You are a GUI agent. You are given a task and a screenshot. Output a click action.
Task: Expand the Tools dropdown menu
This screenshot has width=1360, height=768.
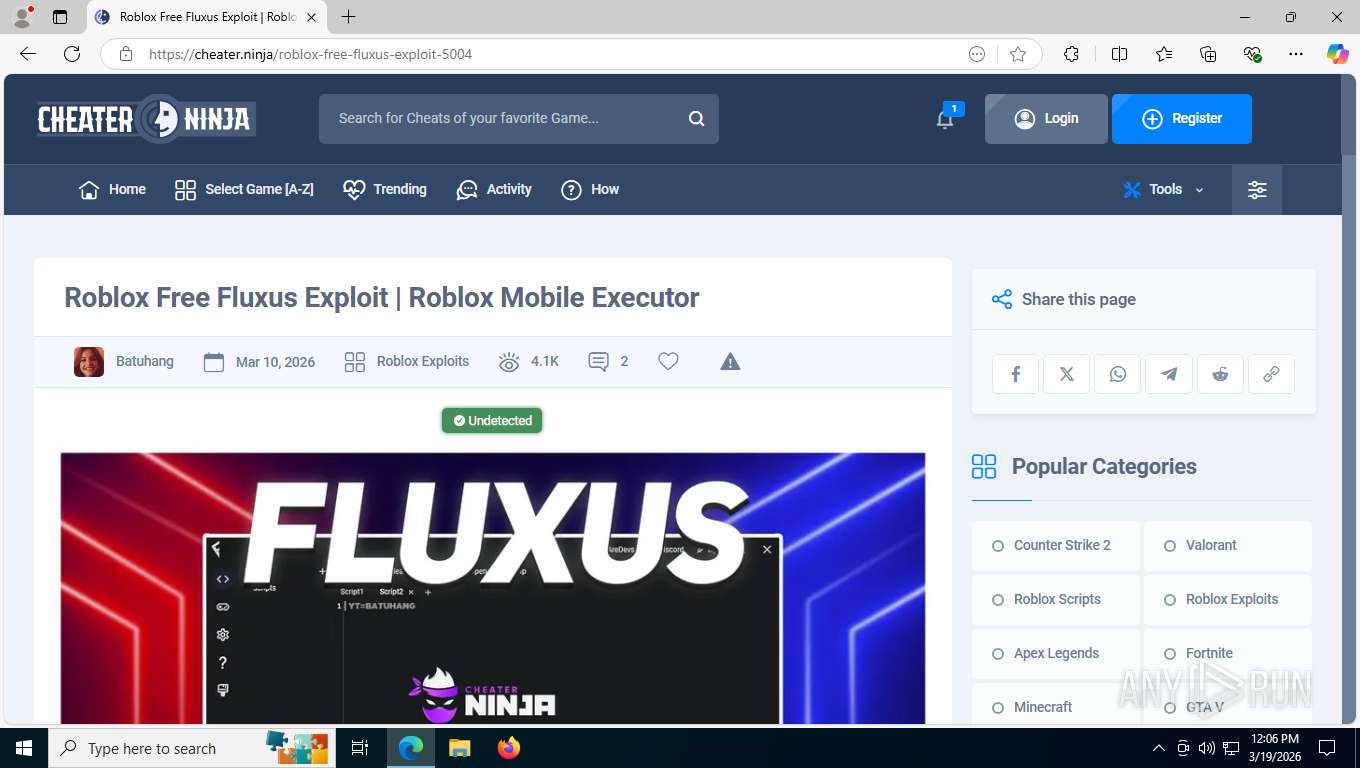pos(1164,190)
